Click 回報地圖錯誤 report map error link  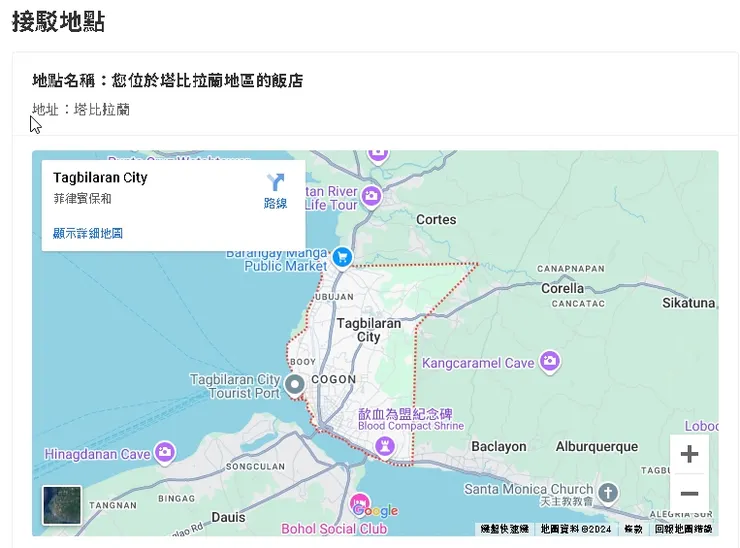click(x=683, y=529)
